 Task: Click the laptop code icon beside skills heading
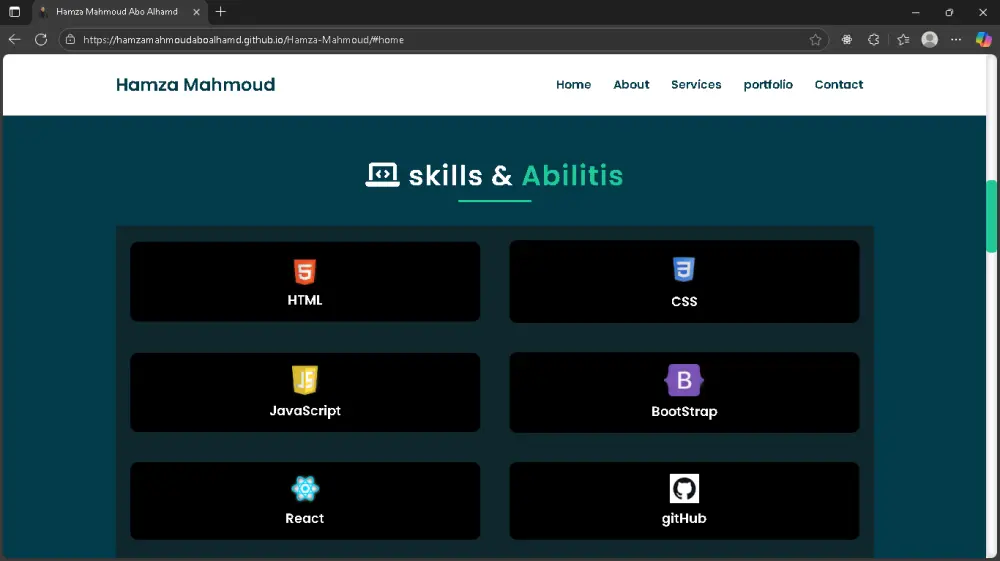[x=382, y=175]
